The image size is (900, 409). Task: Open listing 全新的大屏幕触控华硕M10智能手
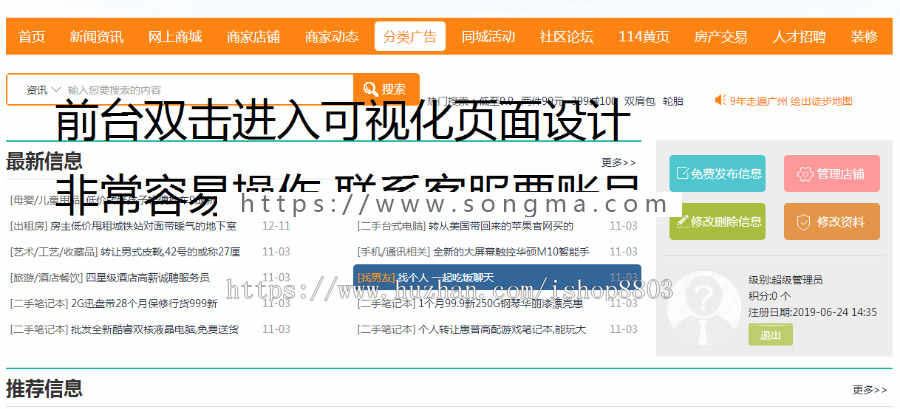[511, 252]
